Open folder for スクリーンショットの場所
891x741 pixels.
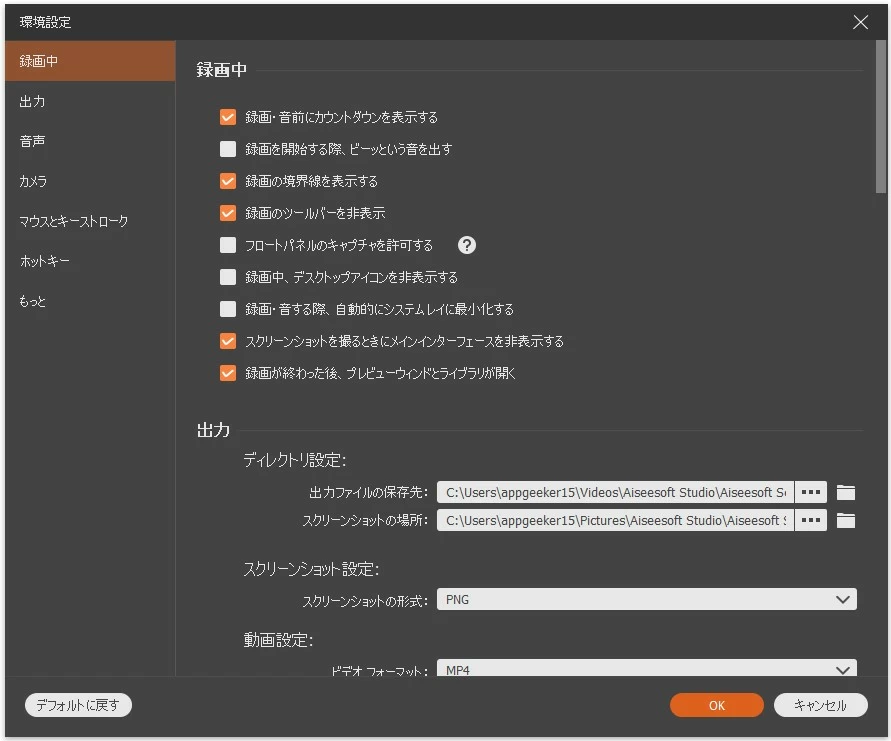(846, 520)
